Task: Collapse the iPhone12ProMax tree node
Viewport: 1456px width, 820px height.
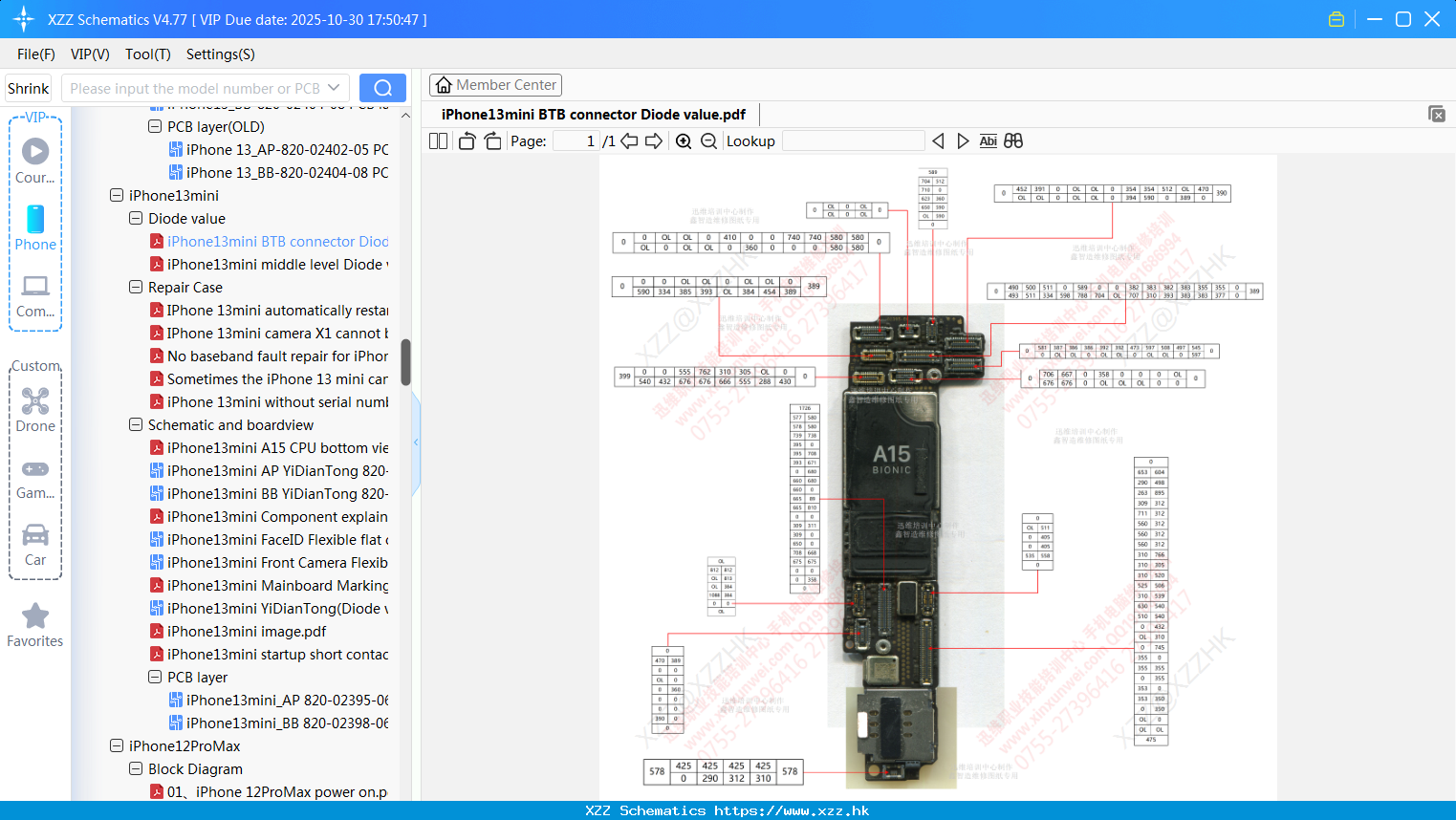Action: coord(117,745)
